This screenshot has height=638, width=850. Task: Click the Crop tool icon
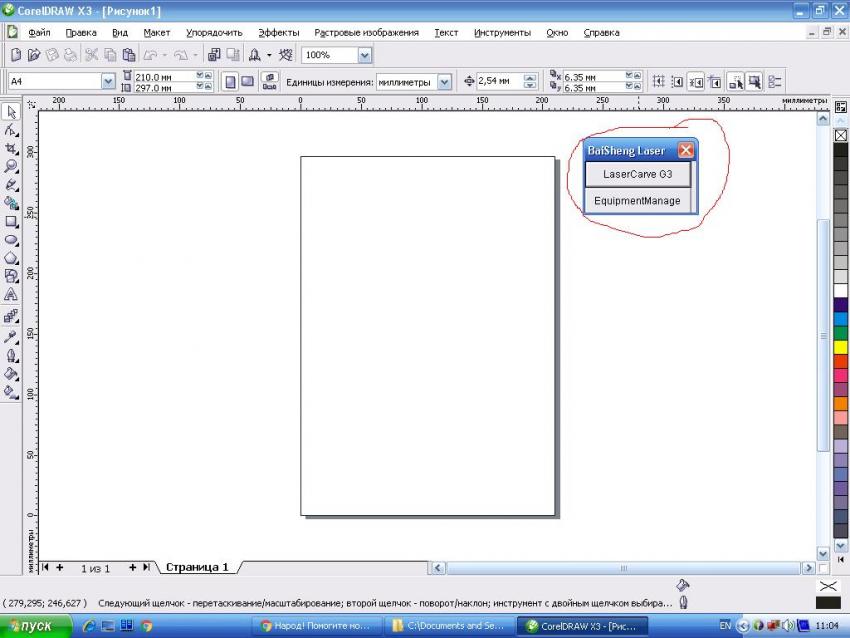[12, 148]
